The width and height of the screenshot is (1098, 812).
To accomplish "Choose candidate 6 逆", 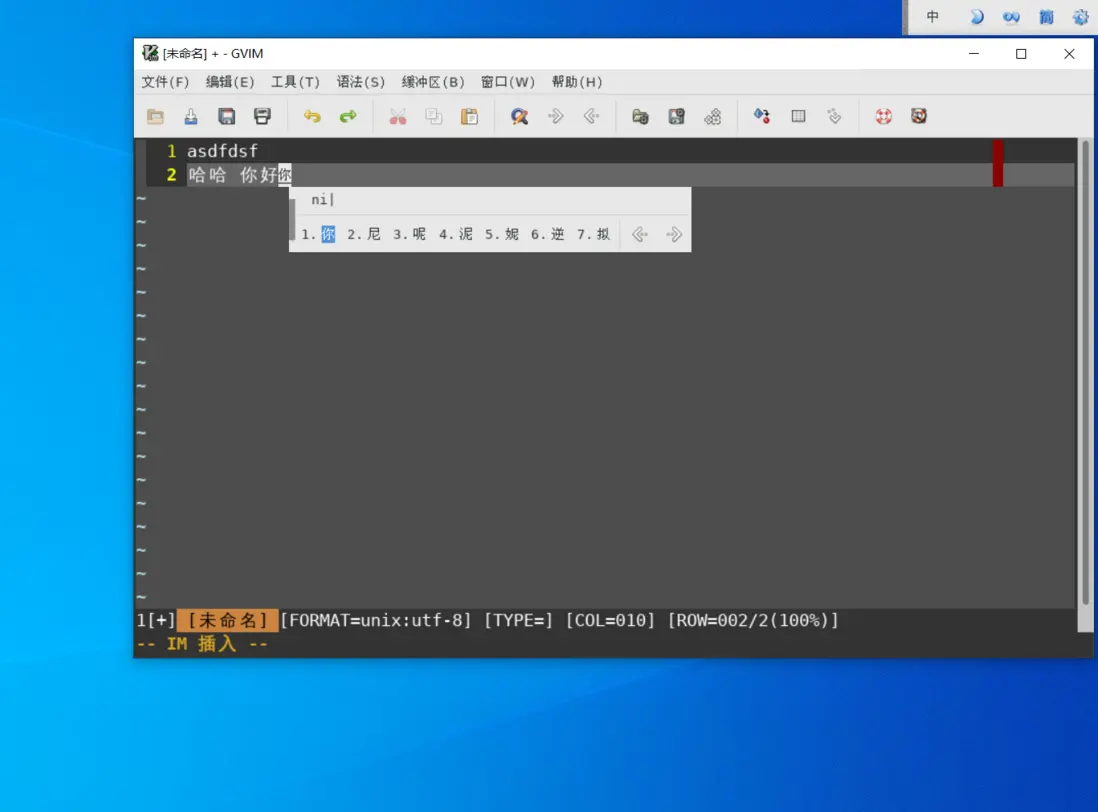I will pos(548,234).
